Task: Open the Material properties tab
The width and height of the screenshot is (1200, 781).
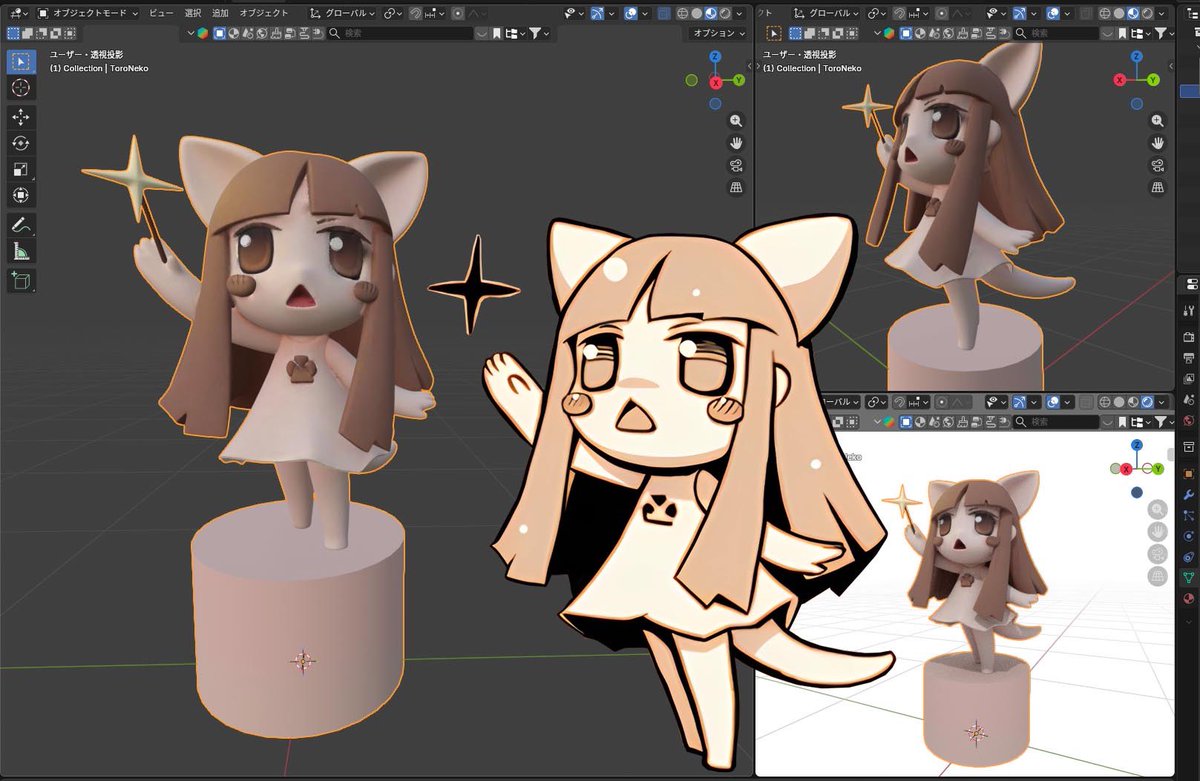Action: [x=1189, y=598]
